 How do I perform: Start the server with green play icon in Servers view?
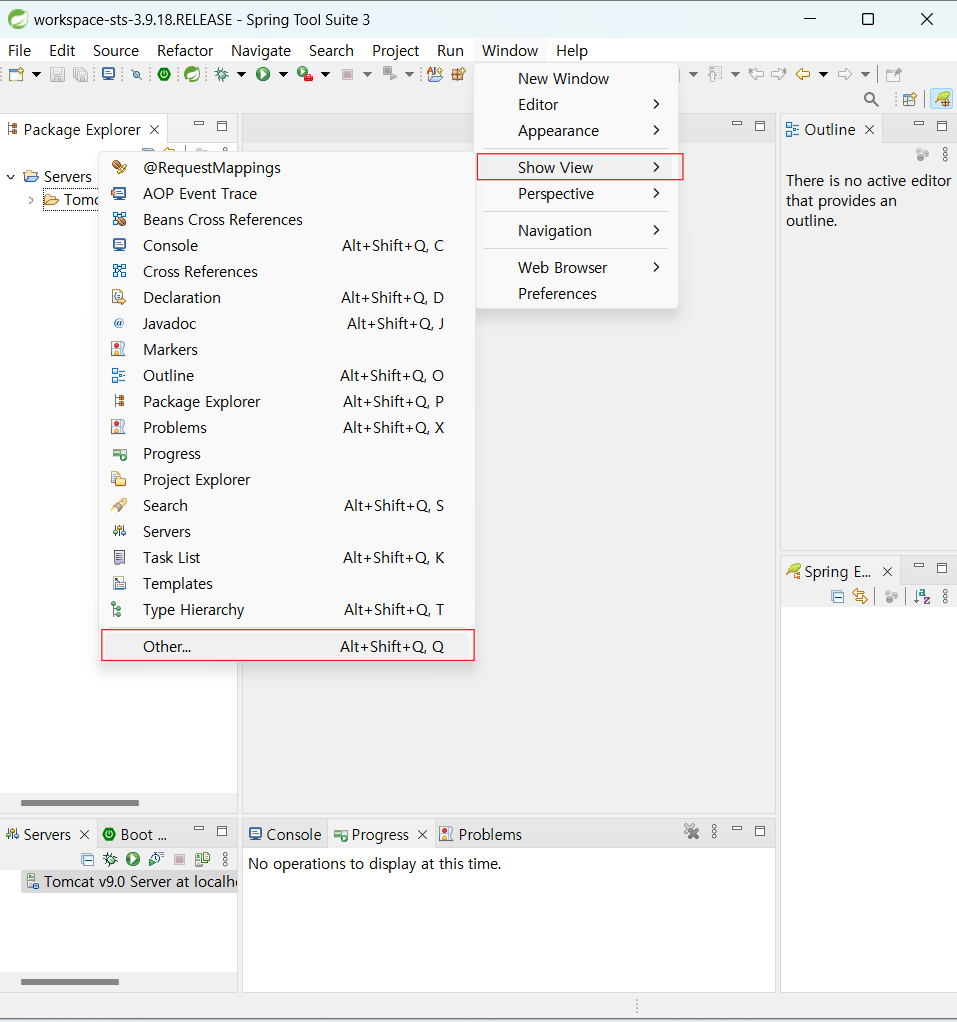coord(133,859)
